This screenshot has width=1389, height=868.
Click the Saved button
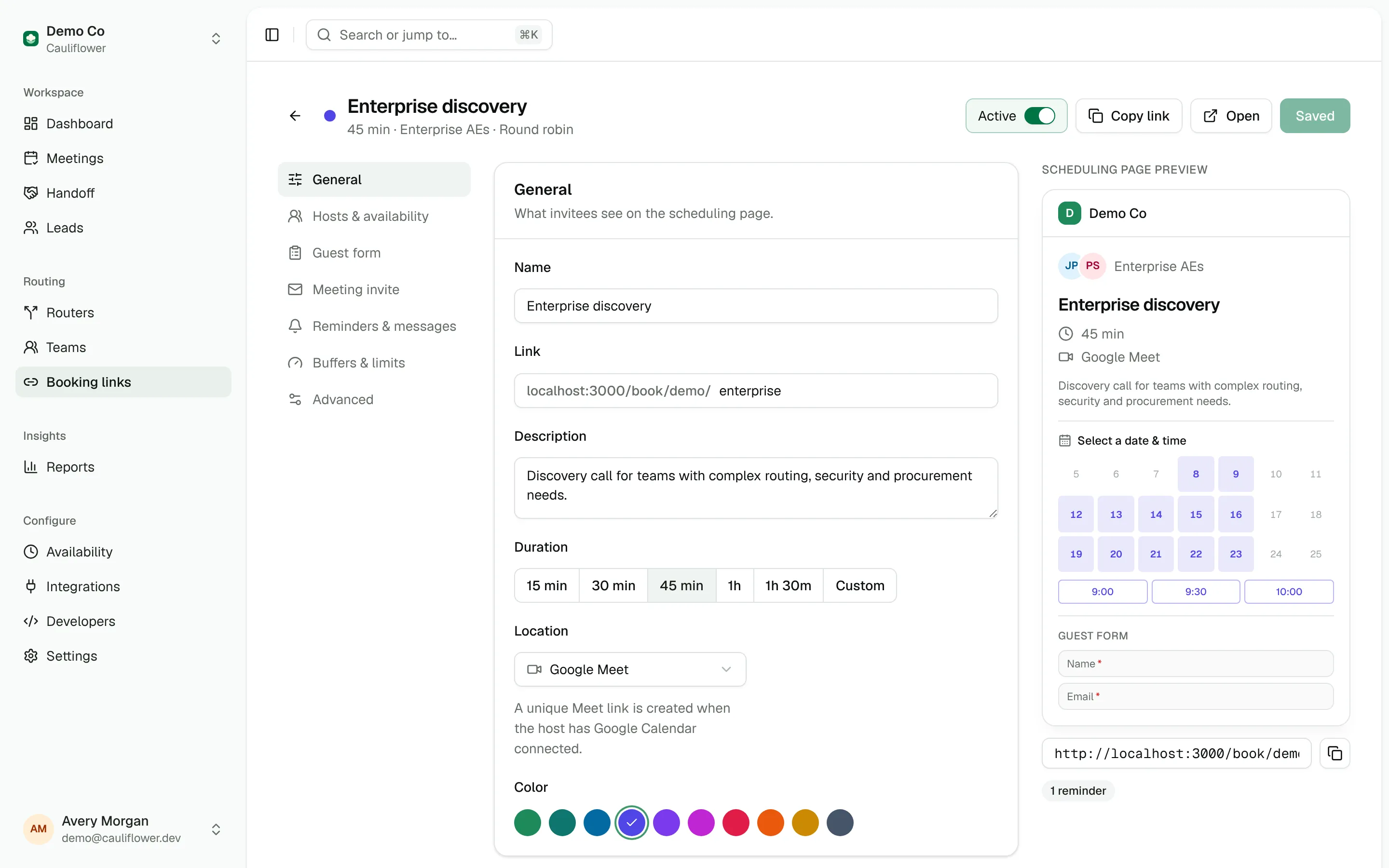pyautogui.click(x=1314, y=116)
